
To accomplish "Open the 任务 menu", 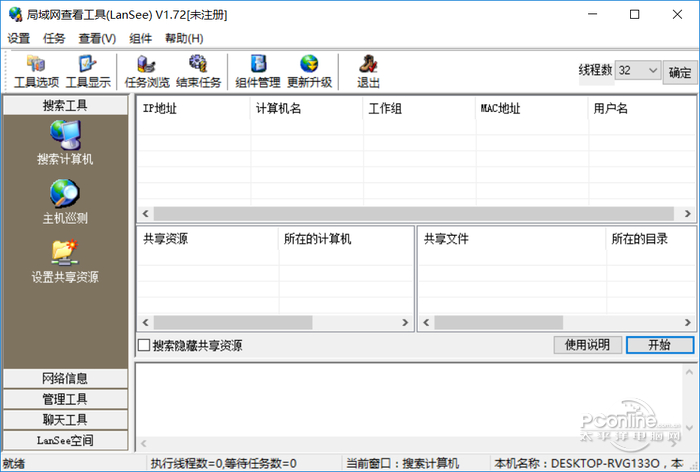I will click(x=54, y=38).
